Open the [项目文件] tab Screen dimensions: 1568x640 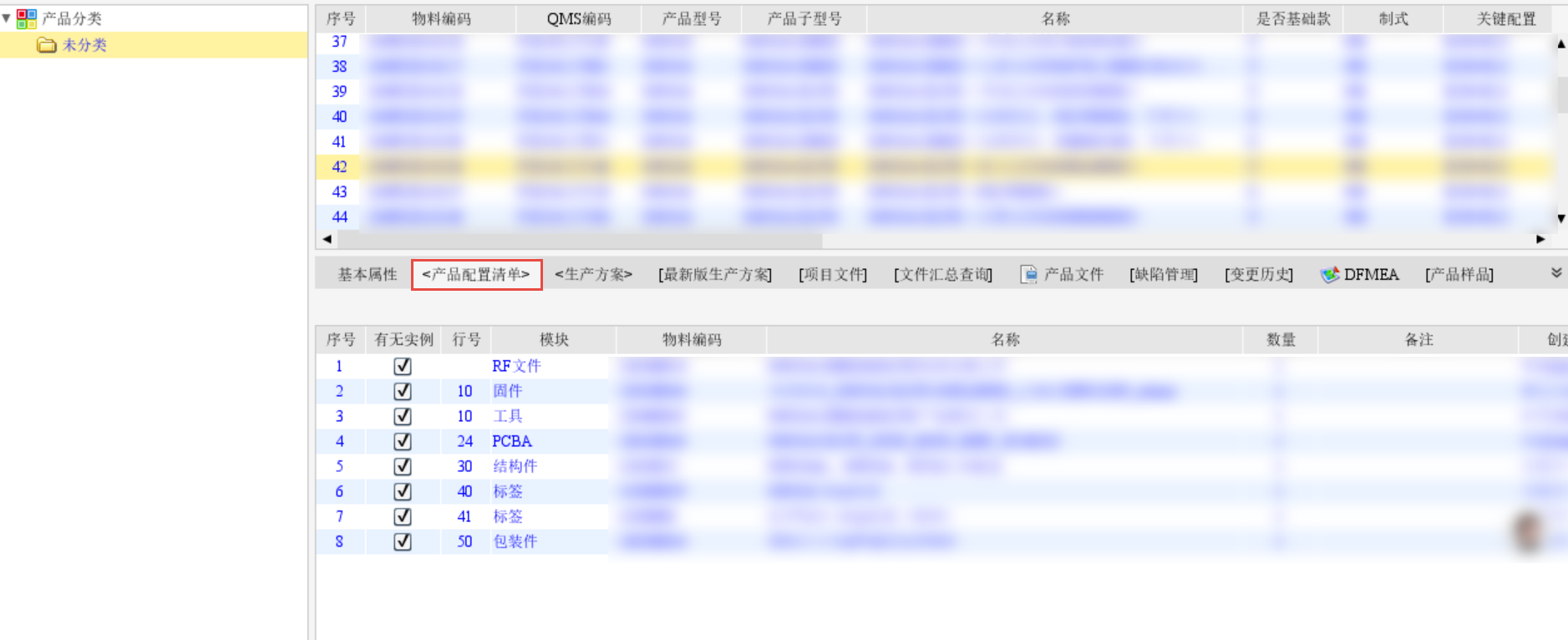click(833, 274)
